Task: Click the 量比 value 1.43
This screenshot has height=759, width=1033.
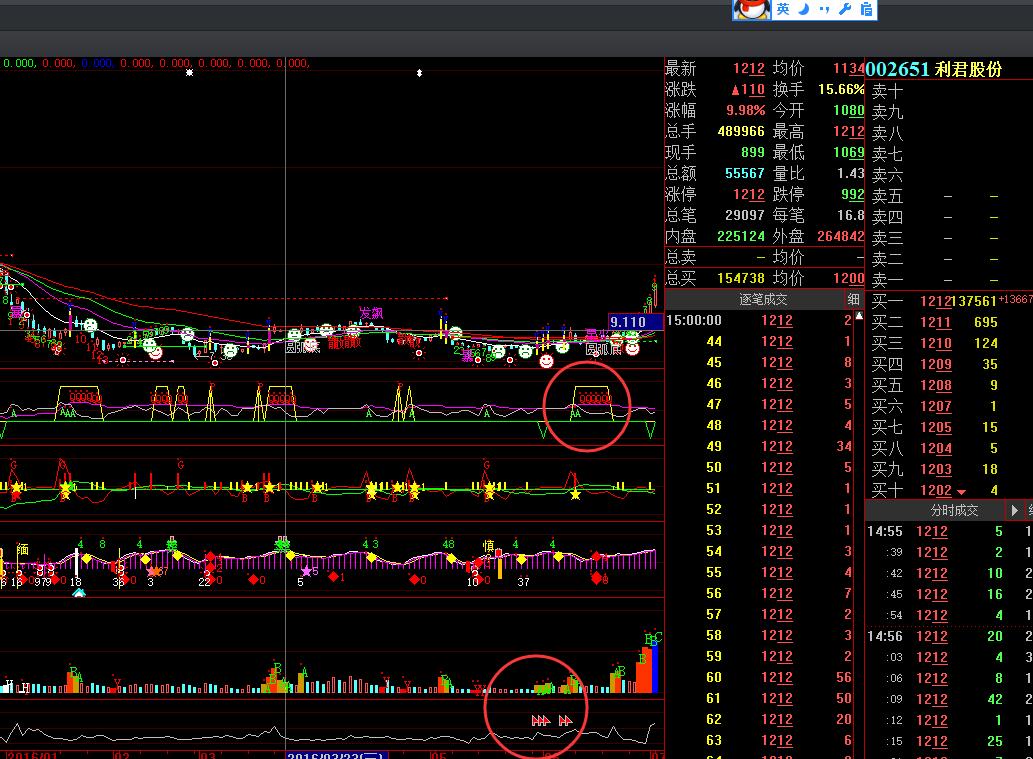Action: [851, 173]
